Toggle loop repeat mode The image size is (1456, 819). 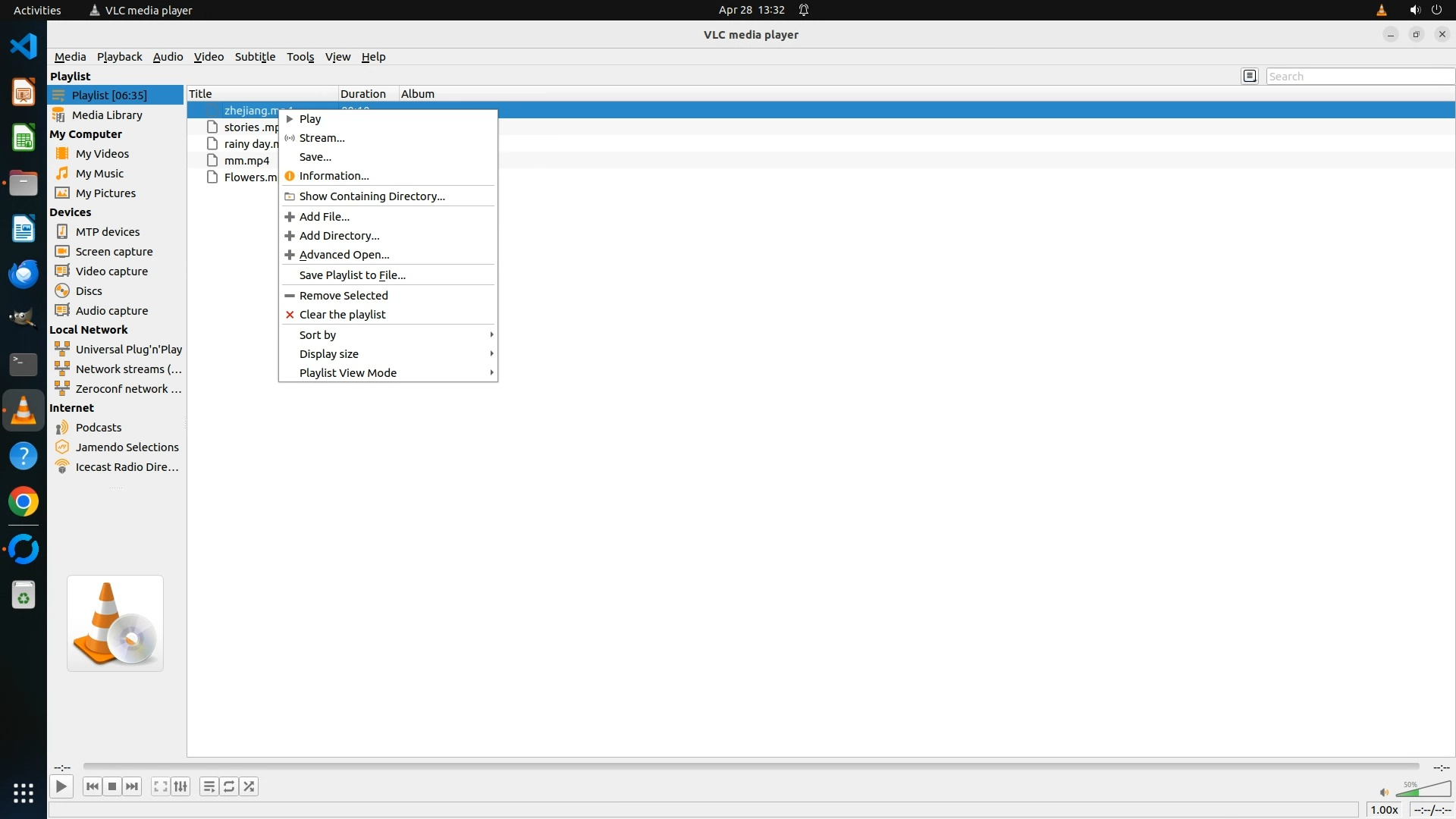pos(229,786)
